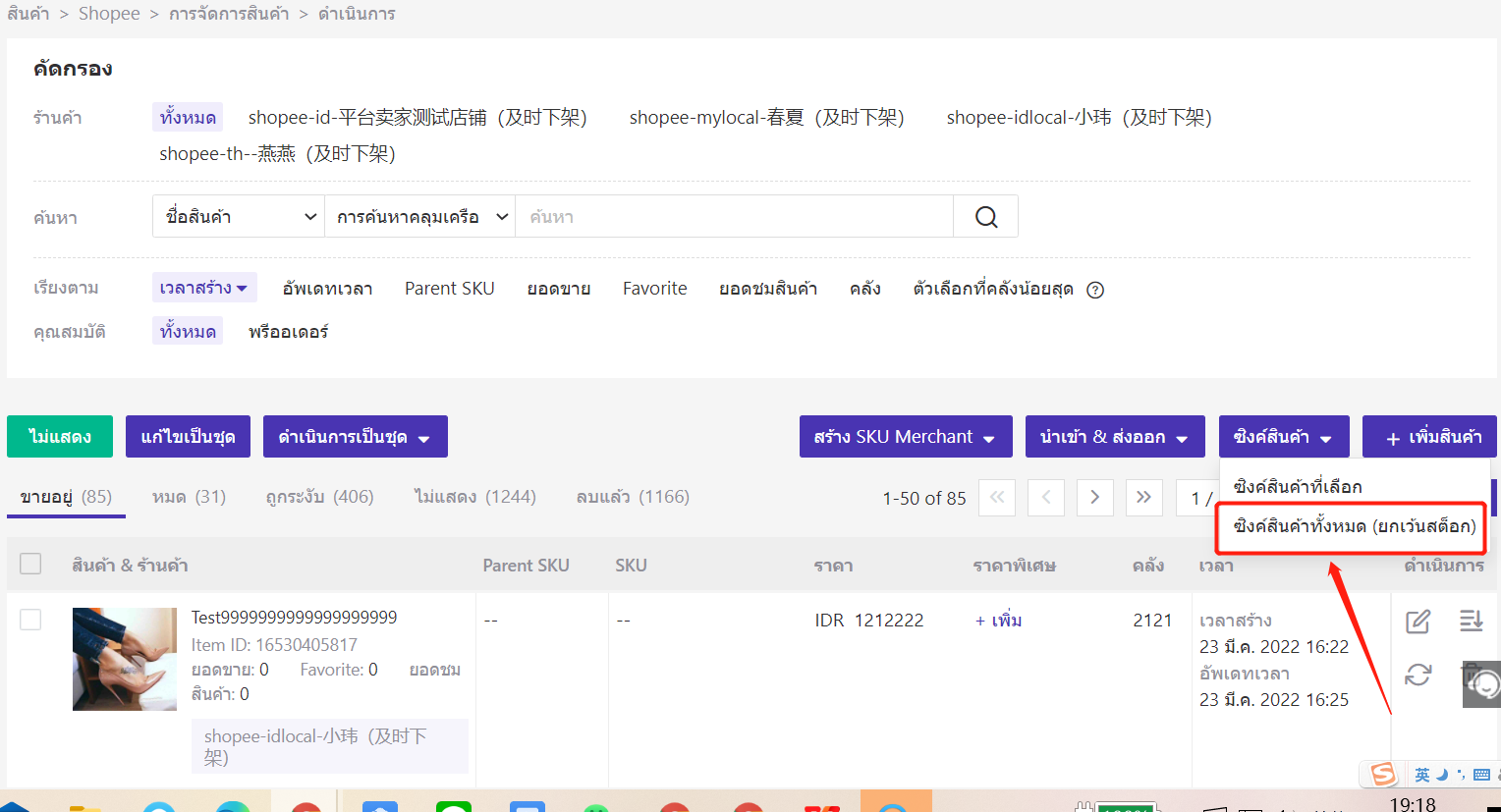Image resolution: width=1501 pixels, height=812 pixels.
Task: Click the Sogou input method S icon
Action: (x=1383, y=775)
